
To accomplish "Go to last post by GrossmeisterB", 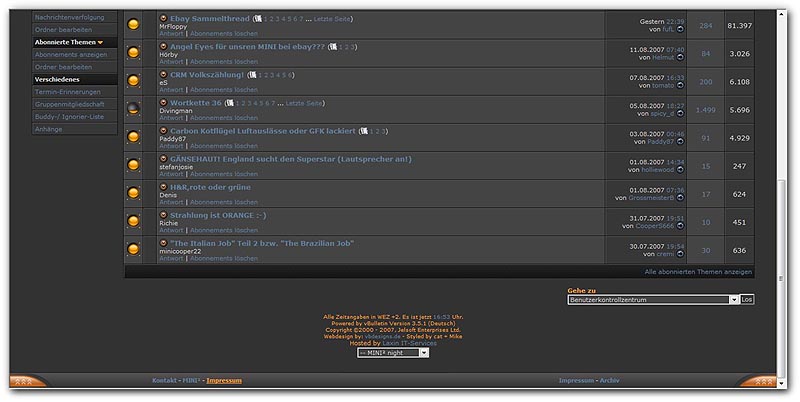I will (680, 197).
